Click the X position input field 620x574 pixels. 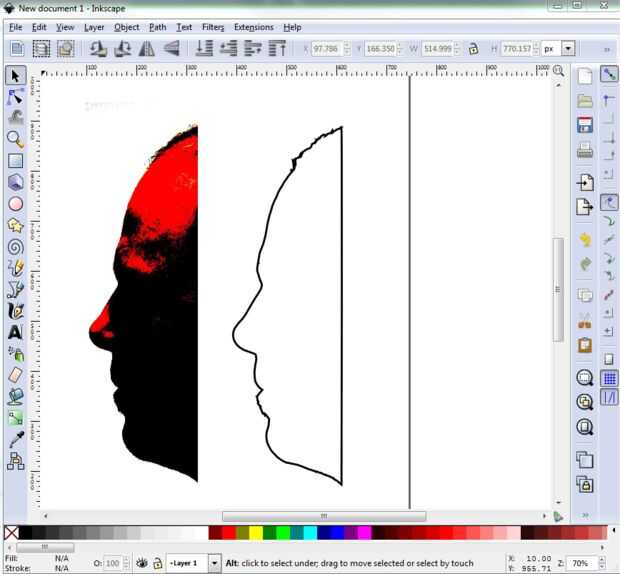pos(325,49)
